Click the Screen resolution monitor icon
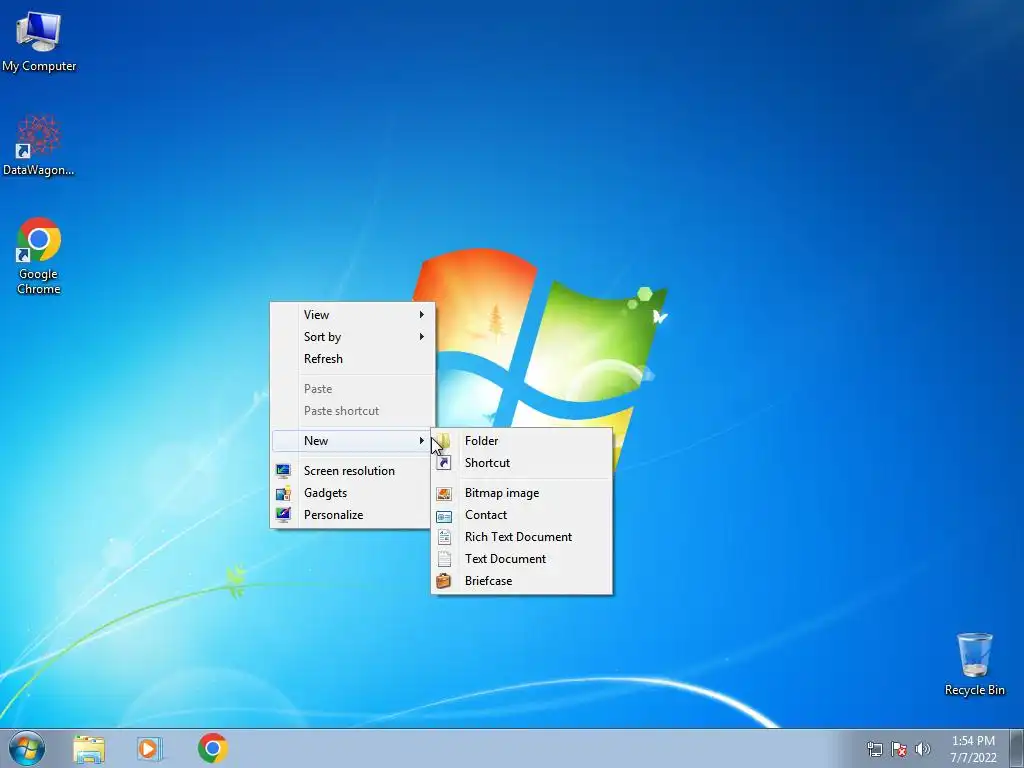 [283, 471]
